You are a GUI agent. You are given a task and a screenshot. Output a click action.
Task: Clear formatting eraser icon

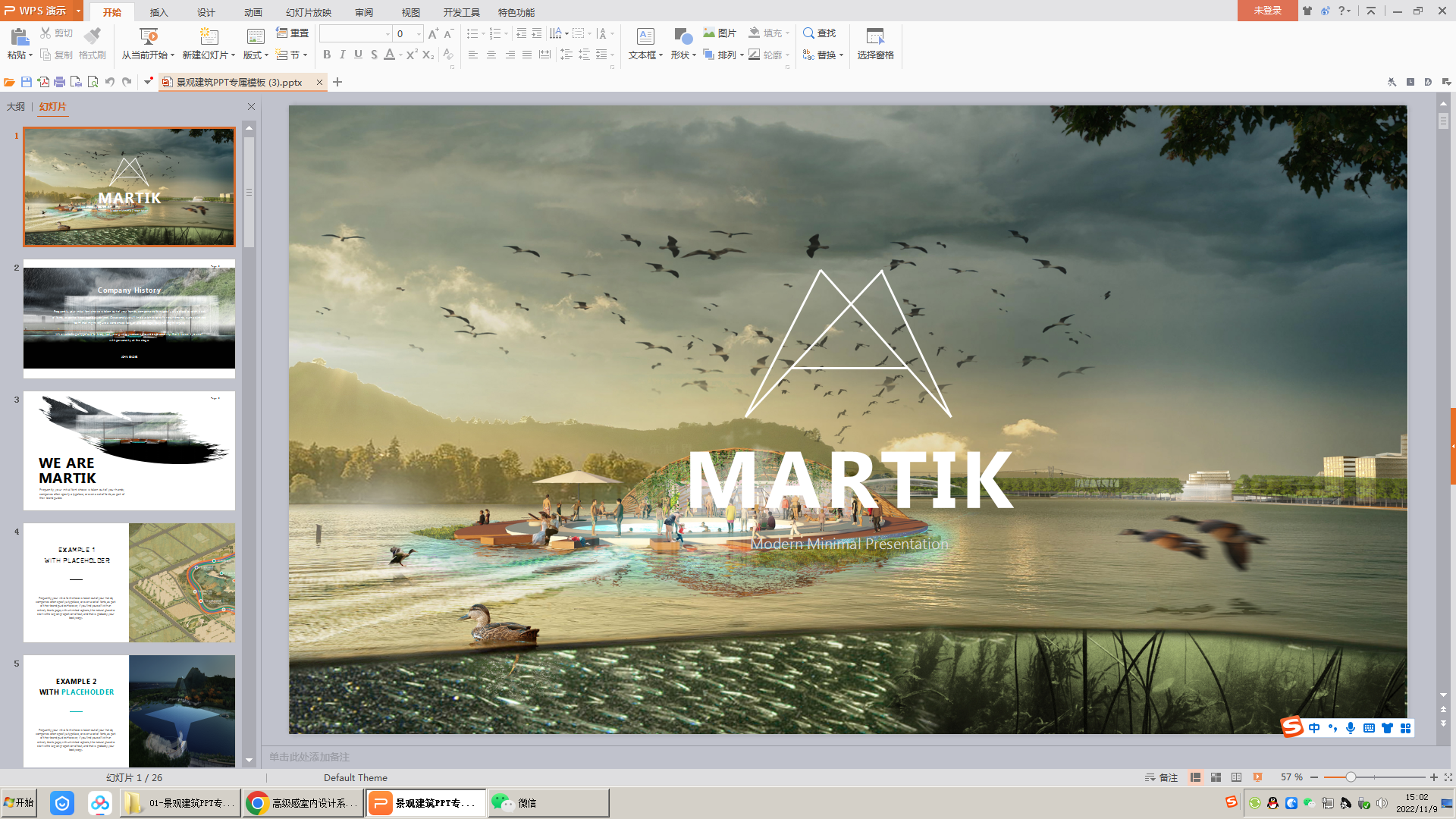tap(448, 55)
